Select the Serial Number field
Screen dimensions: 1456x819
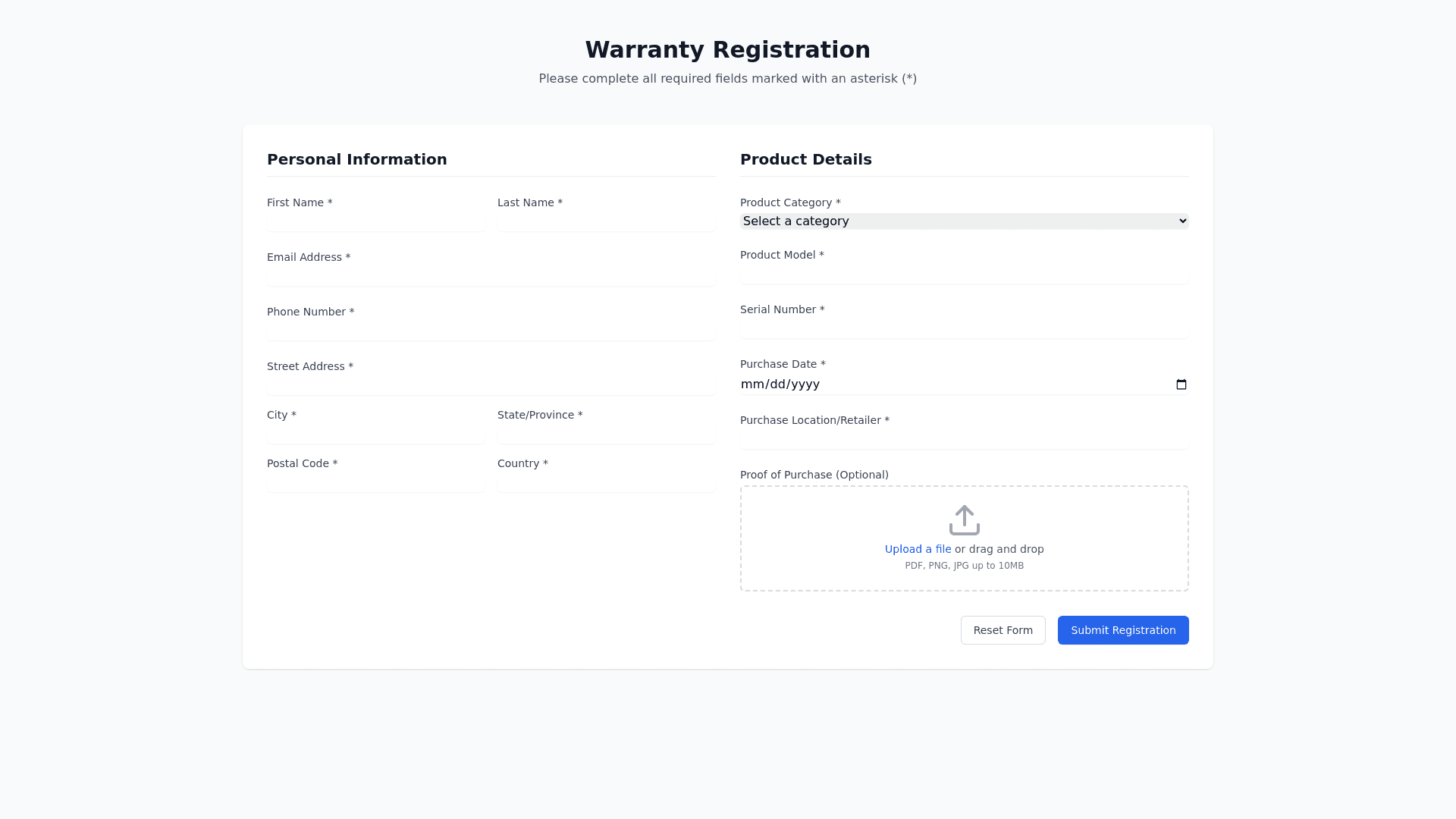click(x=964, y=329)
